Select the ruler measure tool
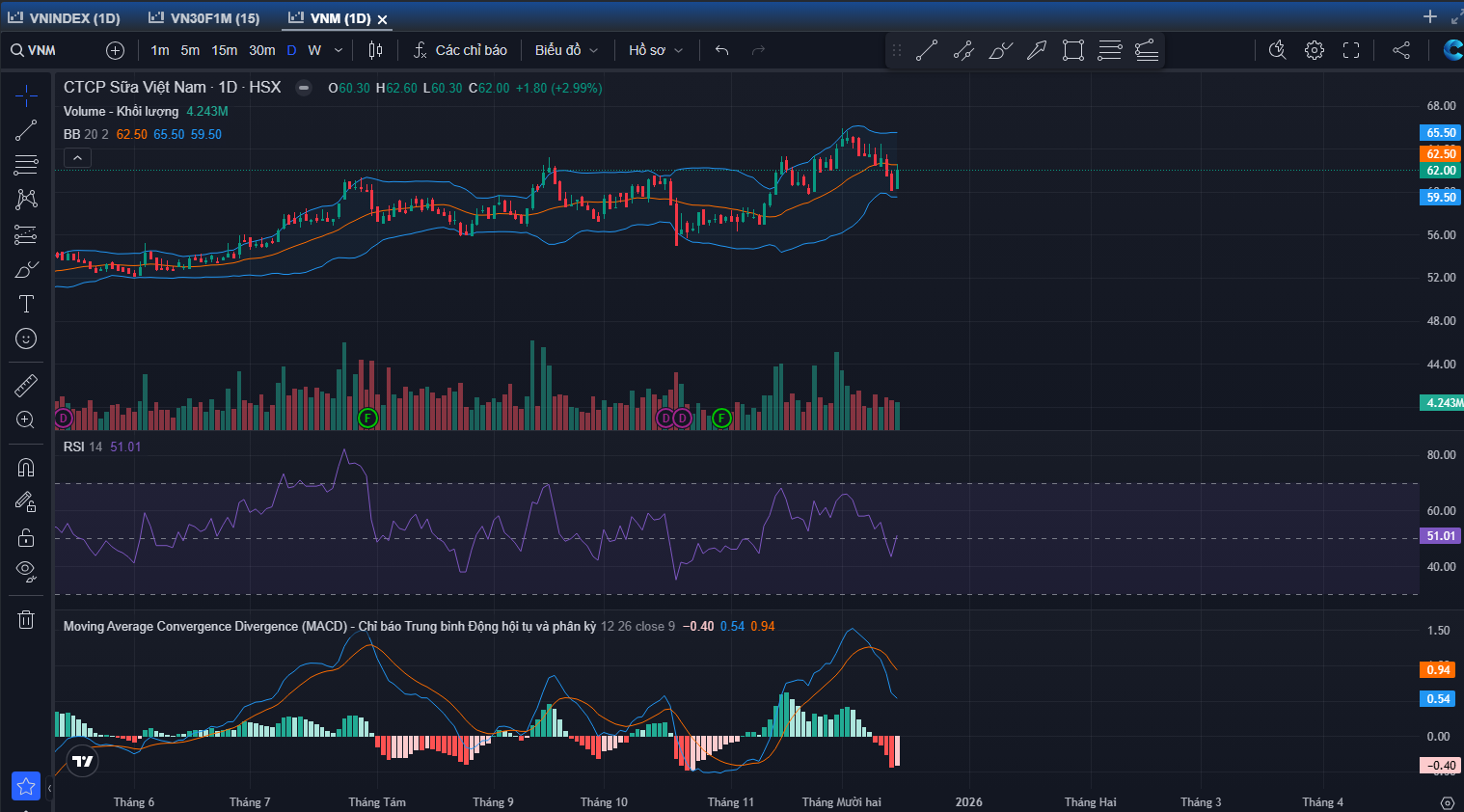Screen dimensions: 1464x812 (x=26, y=386)
